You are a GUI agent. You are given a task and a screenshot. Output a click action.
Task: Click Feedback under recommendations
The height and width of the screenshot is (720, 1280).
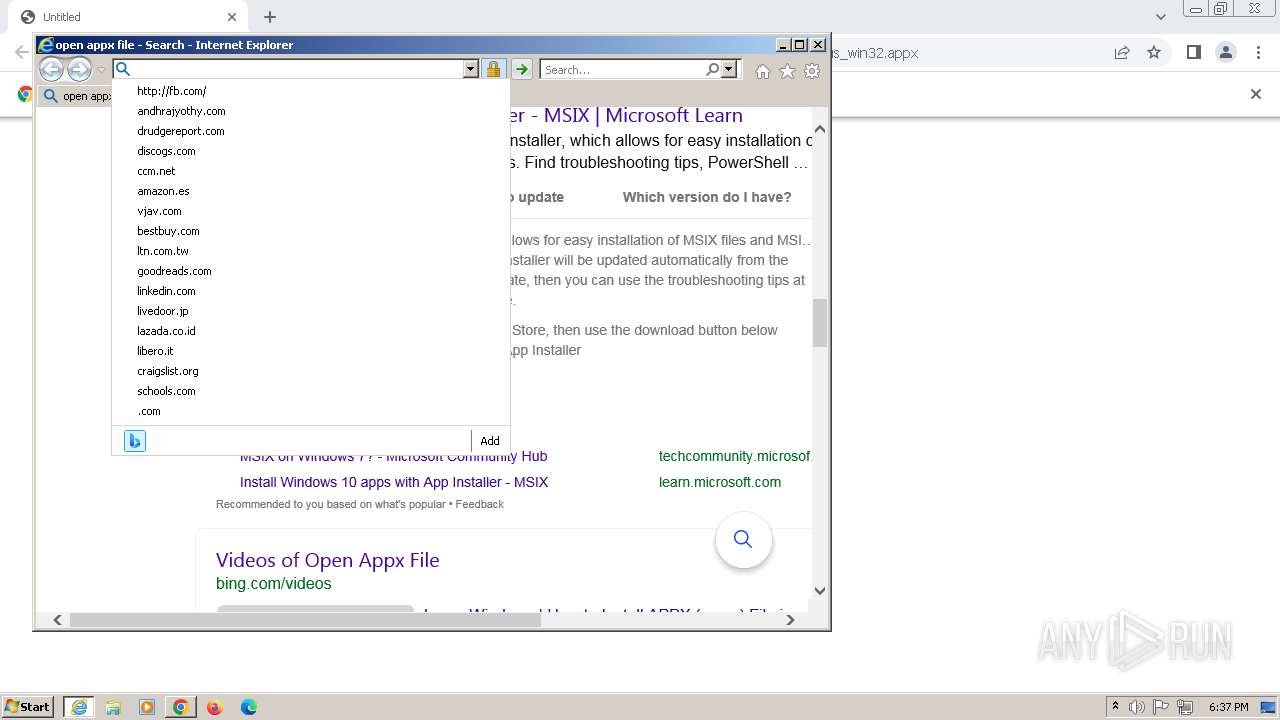[x=479, y=504]
